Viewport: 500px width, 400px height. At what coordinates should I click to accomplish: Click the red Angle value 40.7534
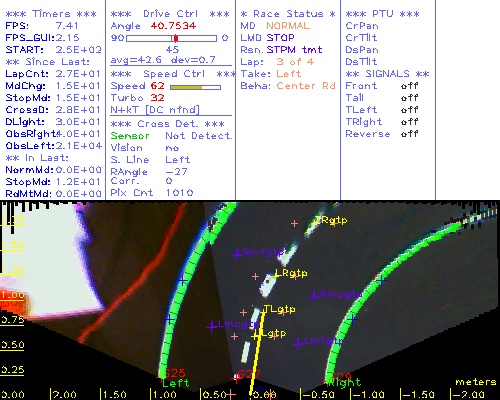pyautogui.click(x=173, y=26)
